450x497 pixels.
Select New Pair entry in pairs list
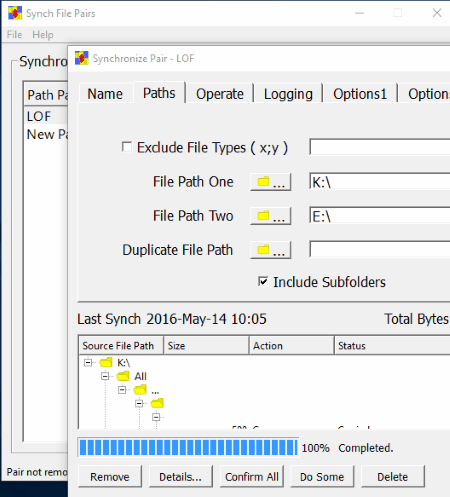47,134
